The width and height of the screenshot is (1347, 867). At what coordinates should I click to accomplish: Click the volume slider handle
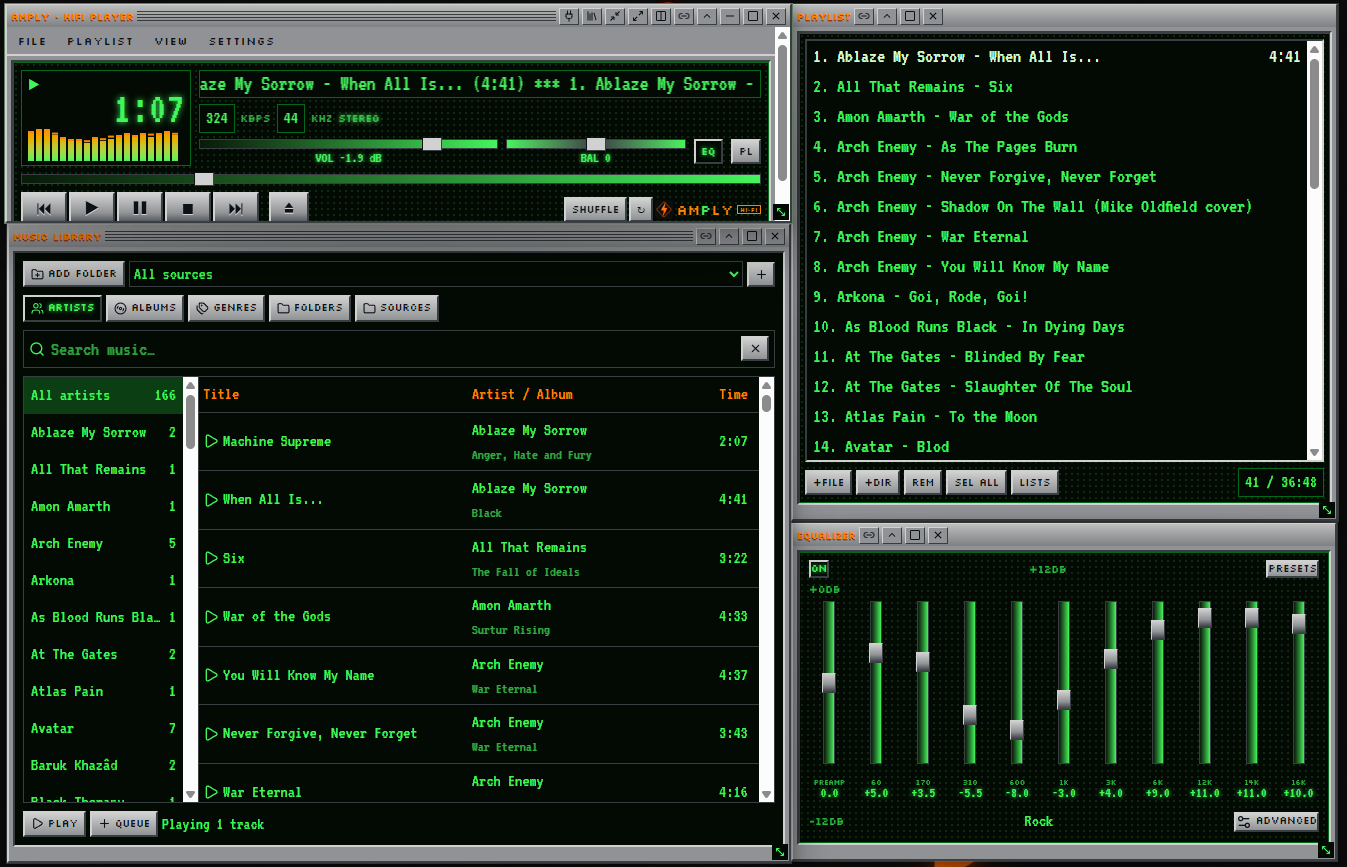pyautogui.click(x=432, y=144)
